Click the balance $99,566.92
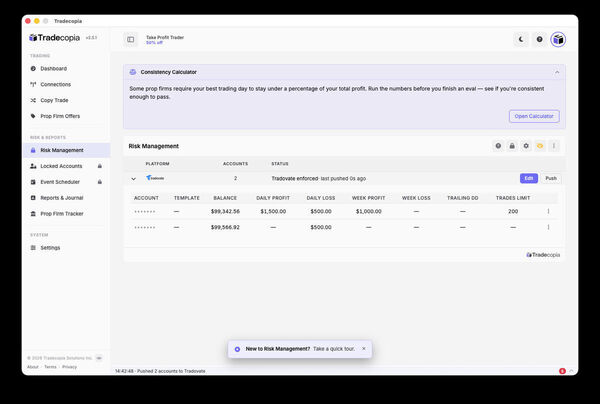Image resolution: width=600 pixels, height=404 pixels. pos(225,227)
